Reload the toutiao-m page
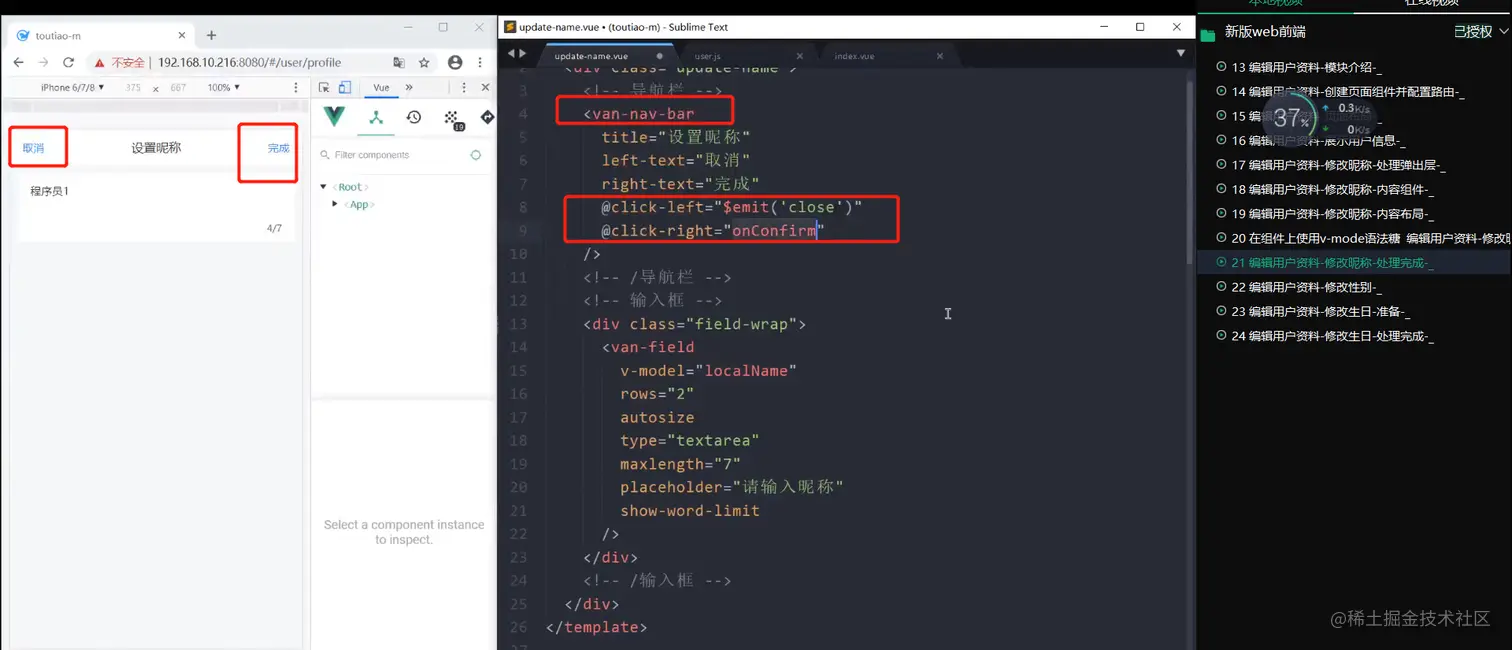The image size is (1512, 650). pyautogui.click(x=68, y=62)
